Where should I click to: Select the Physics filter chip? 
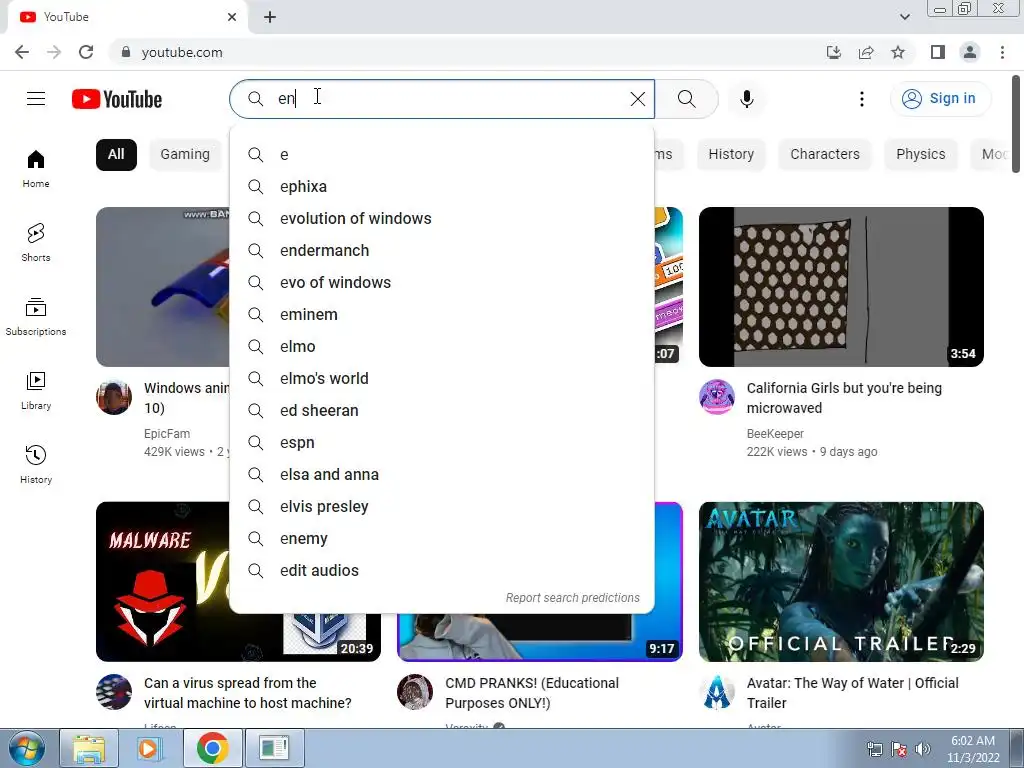point(920,155)
